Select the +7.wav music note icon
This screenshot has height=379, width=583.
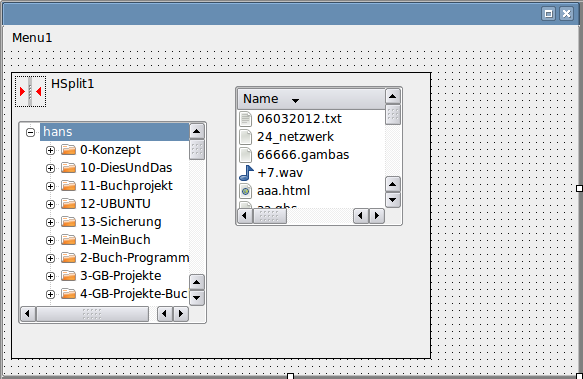246,173
